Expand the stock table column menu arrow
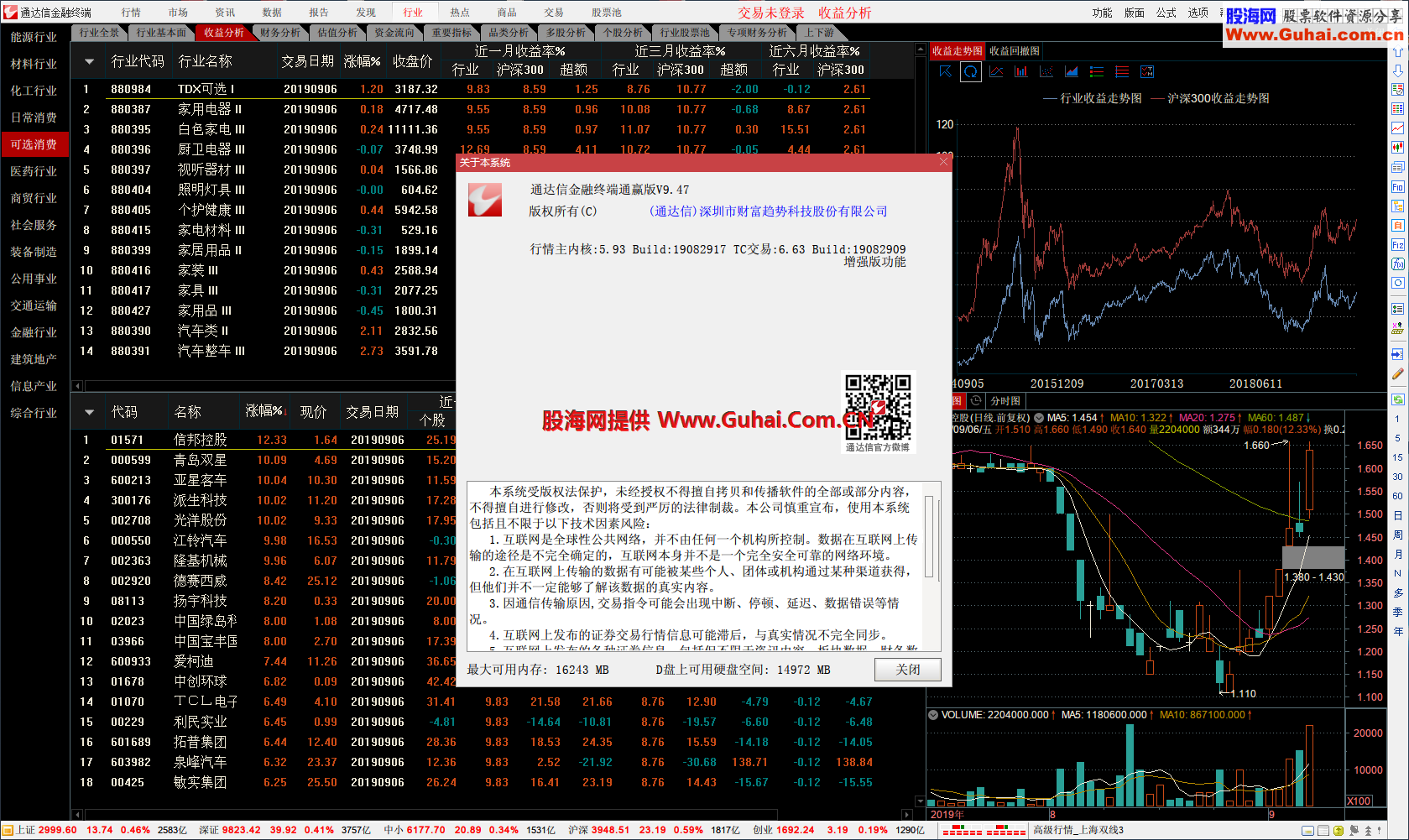This screenshot has height=840, width=1409. click(89, 412)
